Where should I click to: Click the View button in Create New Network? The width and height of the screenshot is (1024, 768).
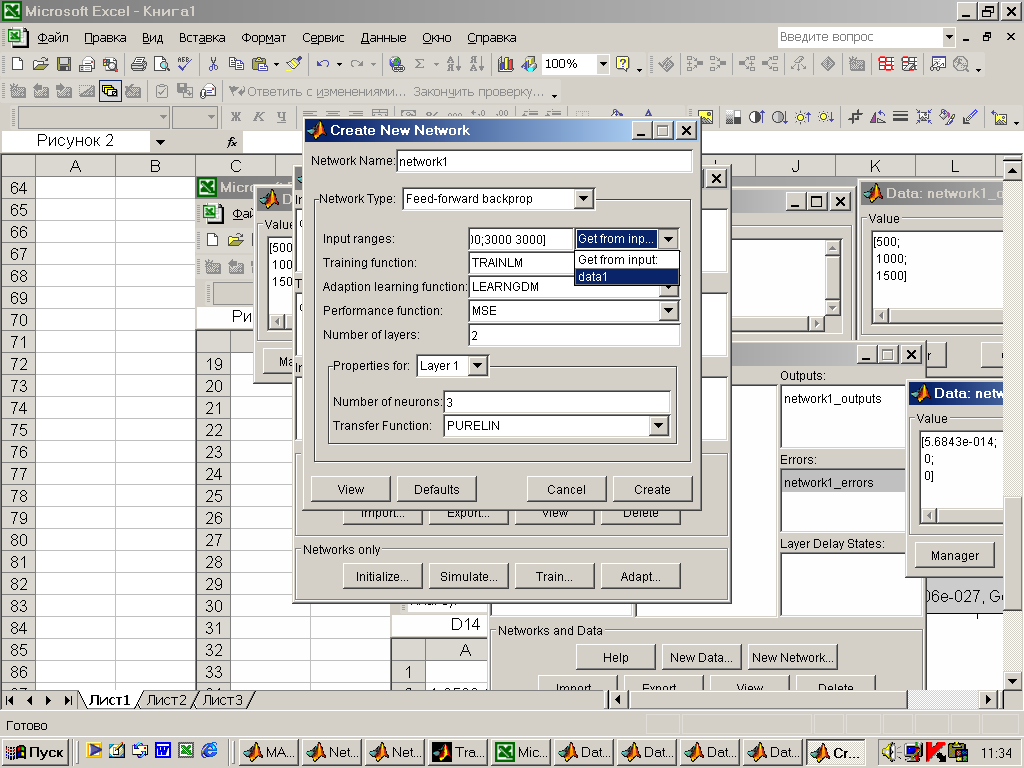(351, 490)
